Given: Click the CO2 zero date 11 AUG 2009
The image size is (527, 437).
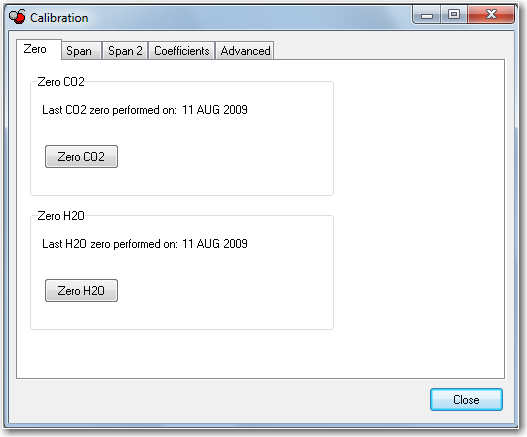Looking at the screenshot, I should (x=215, y=110).
